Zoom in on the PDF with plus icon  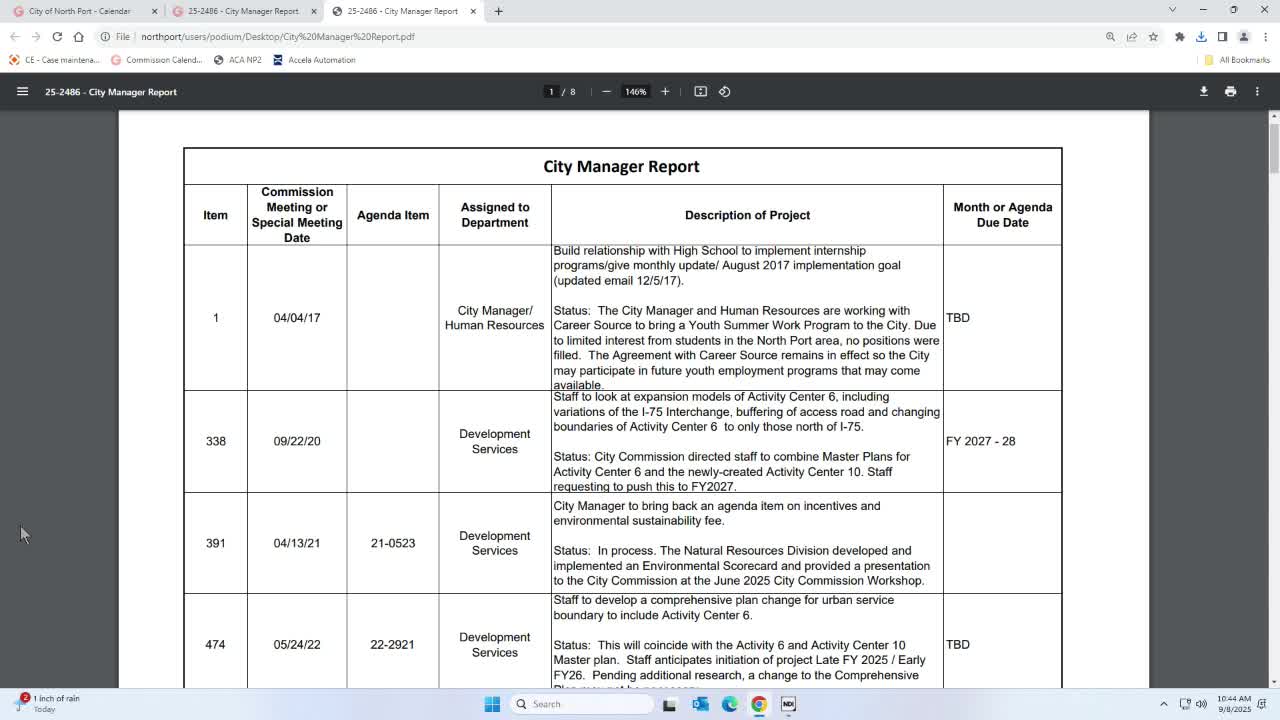point(665,91)
